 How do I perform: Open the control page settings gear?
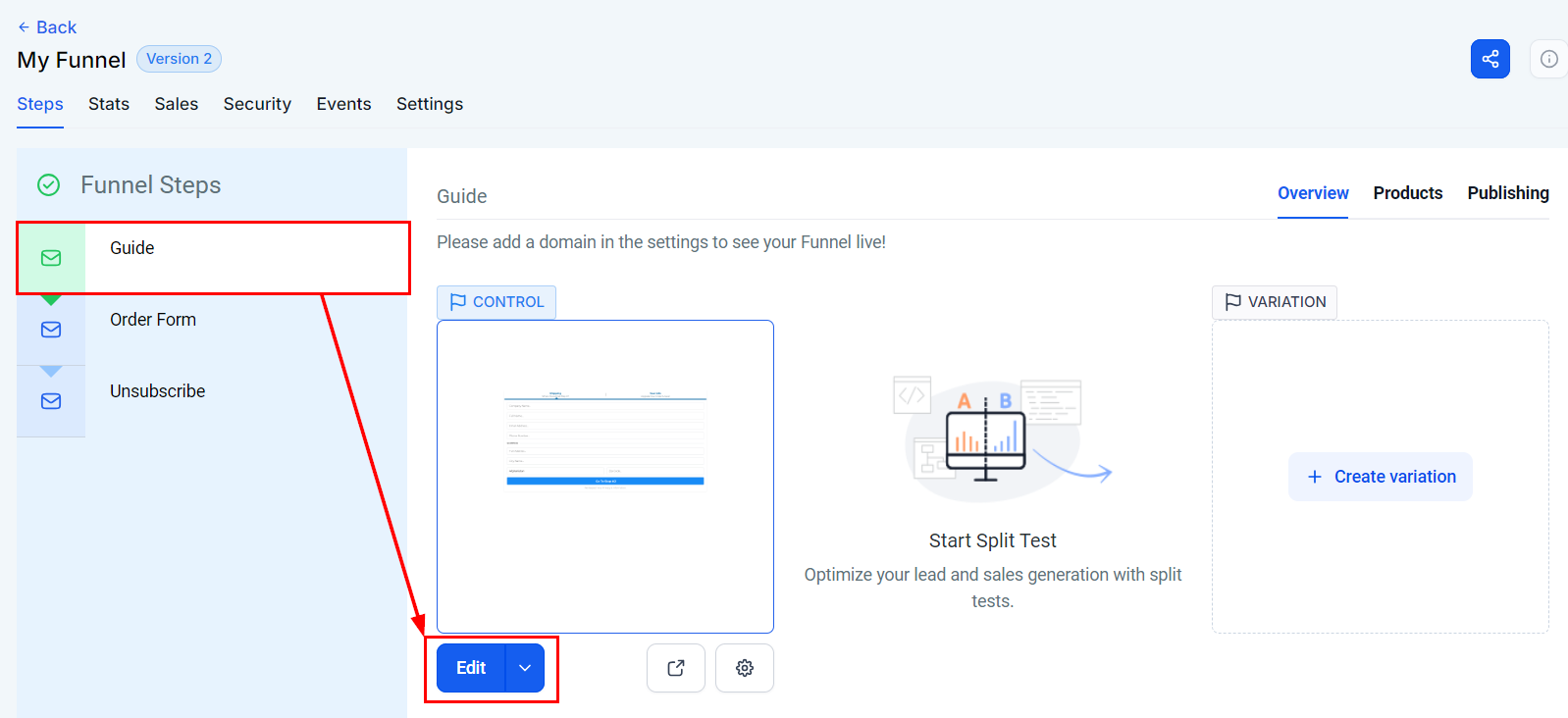(x=744, y=668)
